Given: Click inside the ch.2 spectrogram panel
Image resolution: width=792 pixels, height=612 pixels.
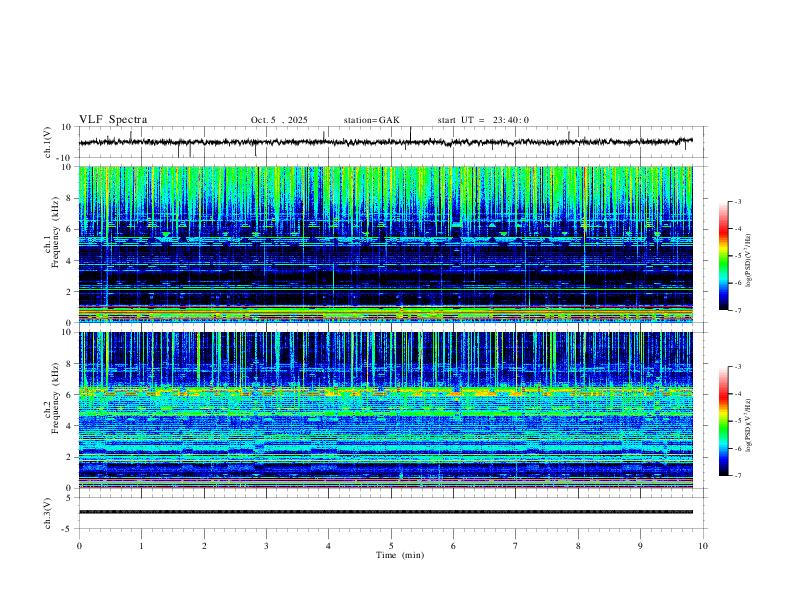Looking at the screenshot, I should 386,410.
